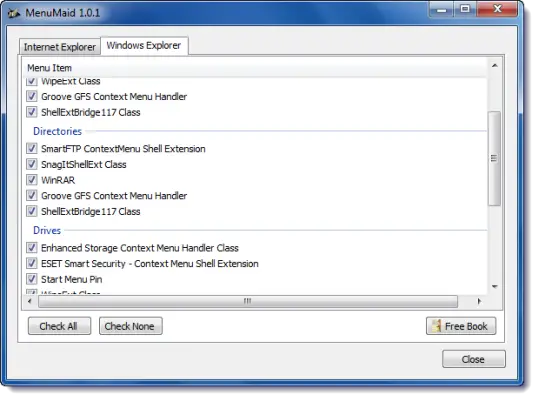Maximize the MenuMaid window

465,9
